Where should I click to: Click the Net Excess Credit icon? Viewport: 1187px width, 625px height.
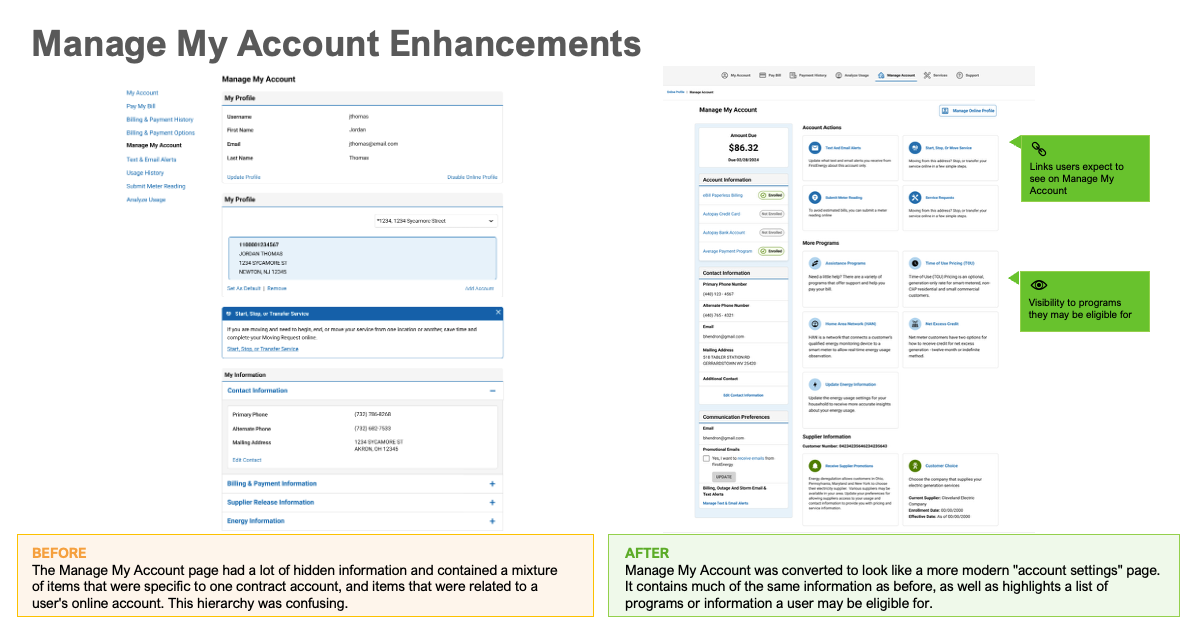(915, 324)
